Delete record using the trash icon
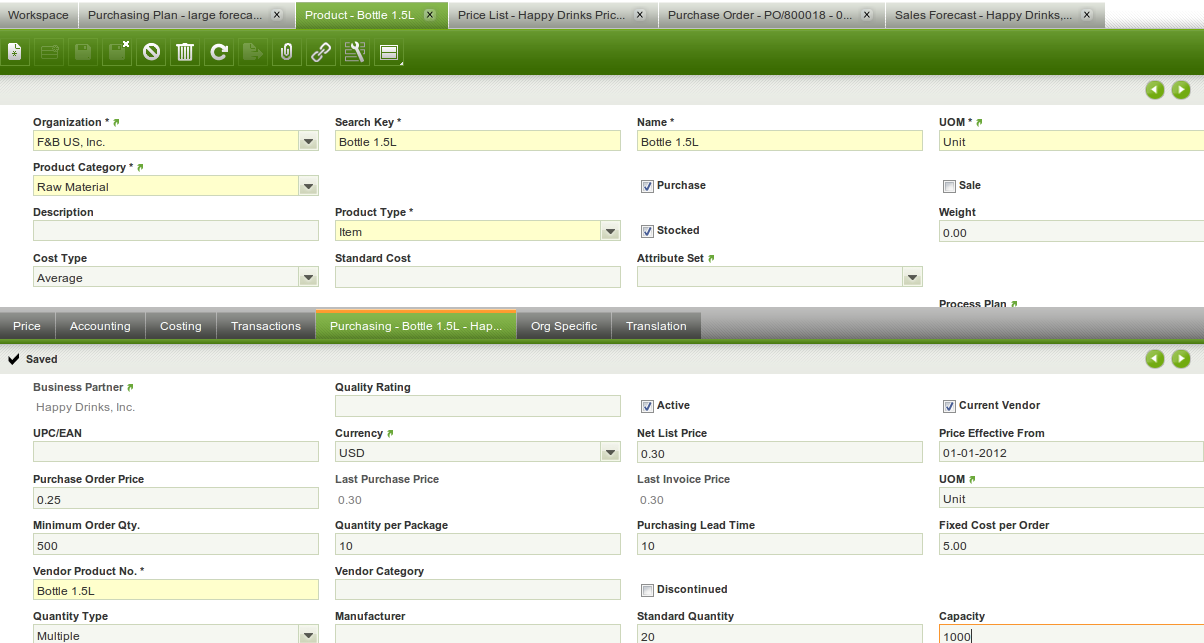Viewport: 1204px width, 643px height. pyautogui.click(x=184, y=52)
